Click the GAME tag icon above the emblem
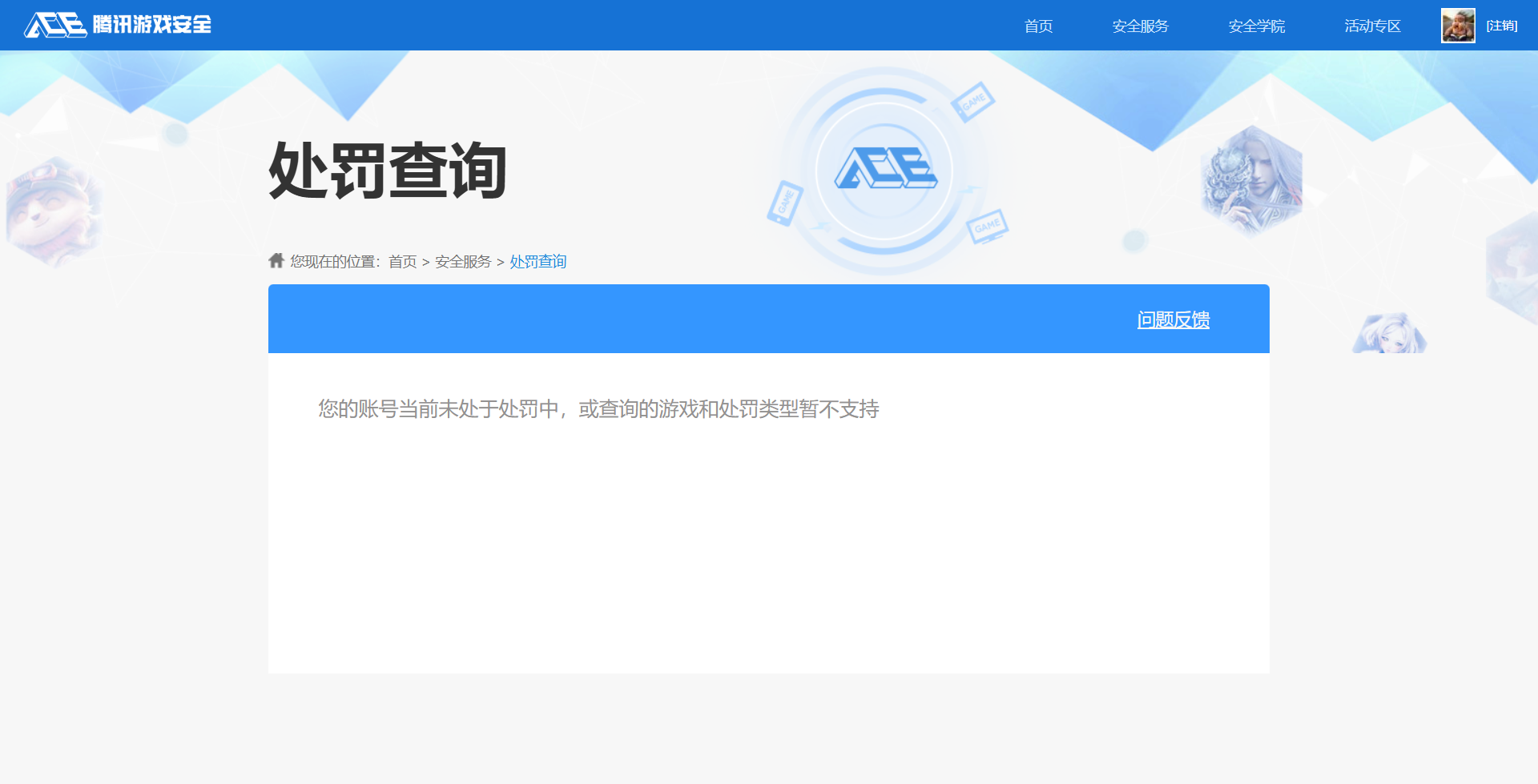The height and width of the screenshot is (784, 1538). click(972, 102)
